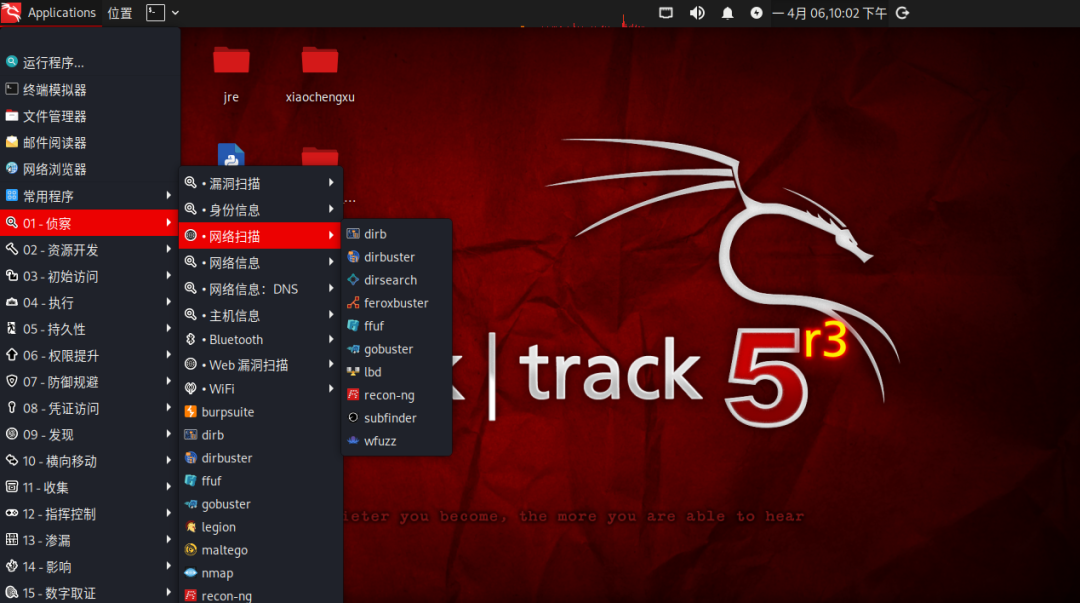This screenshot has width=1080, height=603.
Task: Select 运行程序 run program entry
Action: click(90, 63)
